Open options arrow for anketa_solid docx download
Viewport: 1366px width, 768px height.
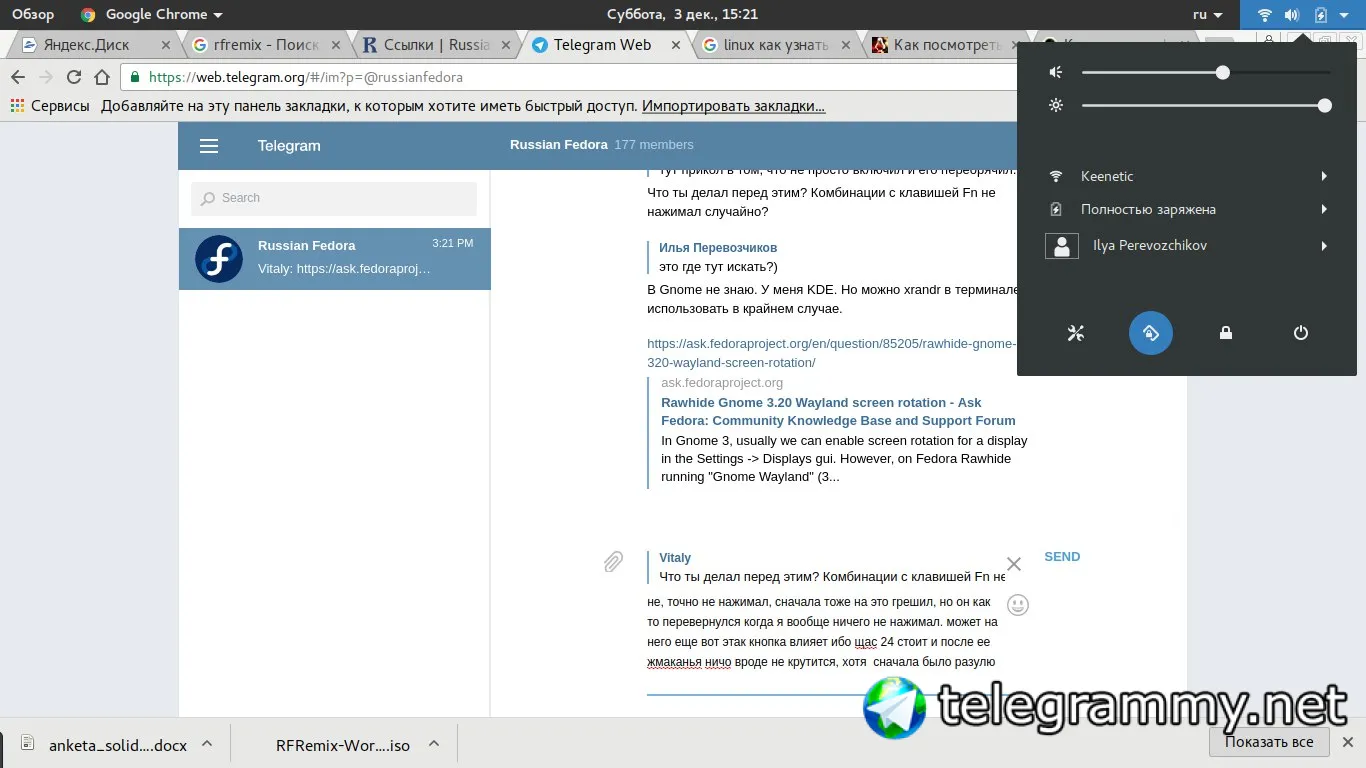point(207,744)
